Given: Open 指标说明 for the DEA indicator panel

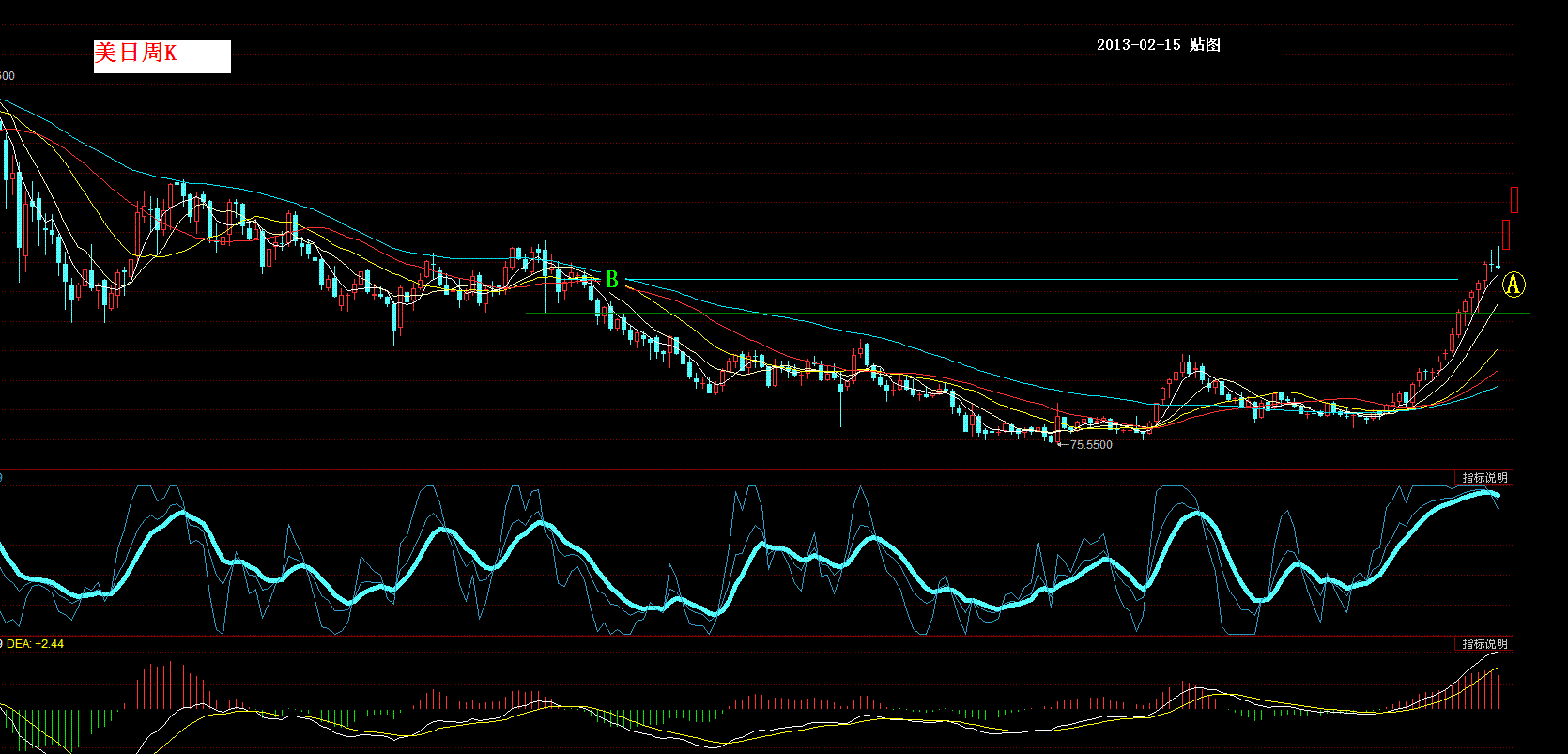Looking at the screenshot, I should [x=1484, y=643].
